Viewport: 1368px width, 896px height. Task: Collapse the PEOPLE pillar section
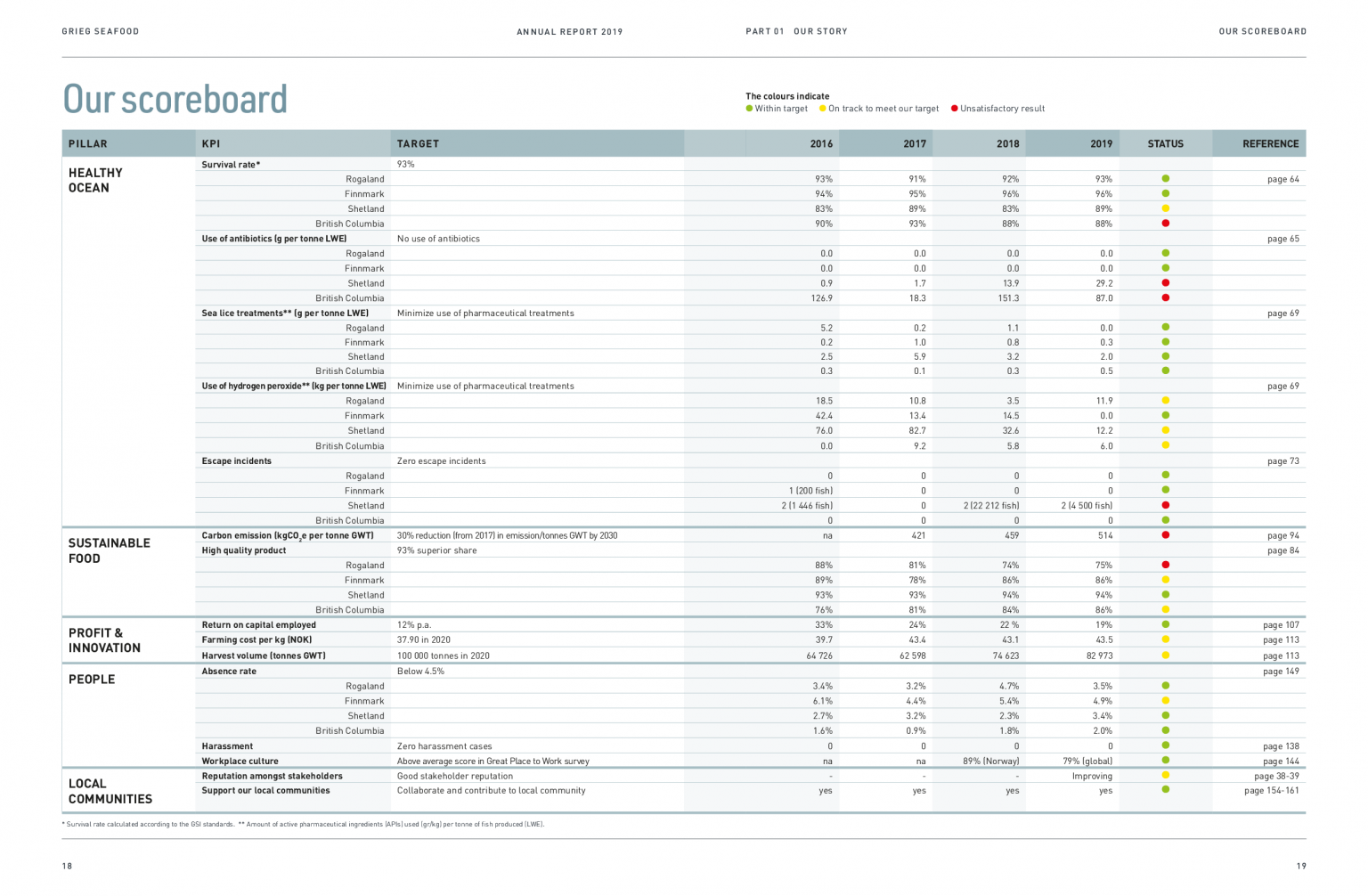click(x=93, y=679)
